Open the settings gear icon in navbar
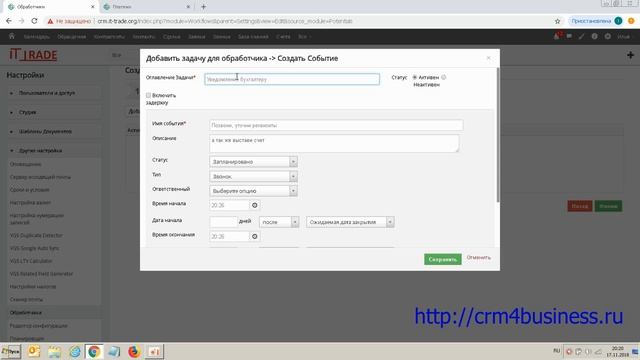The height and width of the screenshot is (360, 640). [x=608, y=36]
